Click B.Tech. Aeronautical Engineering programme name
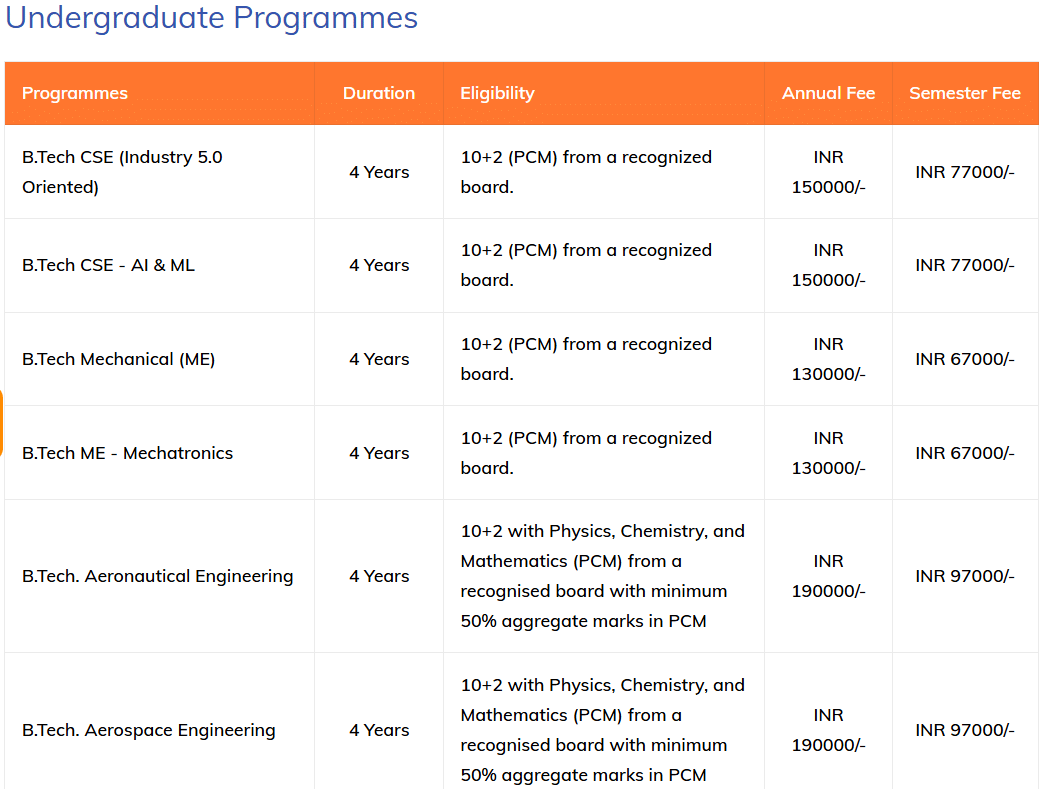The image size is (1046, 789). pyautogui.click(x=157, y=576)
